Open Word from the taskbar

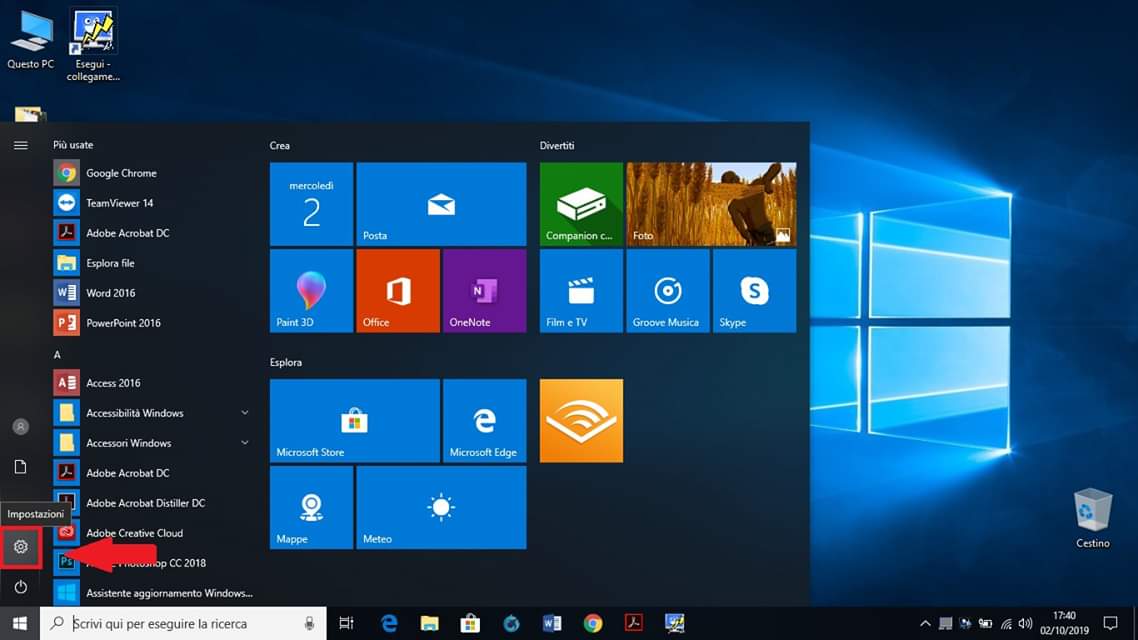pos(552,623)
